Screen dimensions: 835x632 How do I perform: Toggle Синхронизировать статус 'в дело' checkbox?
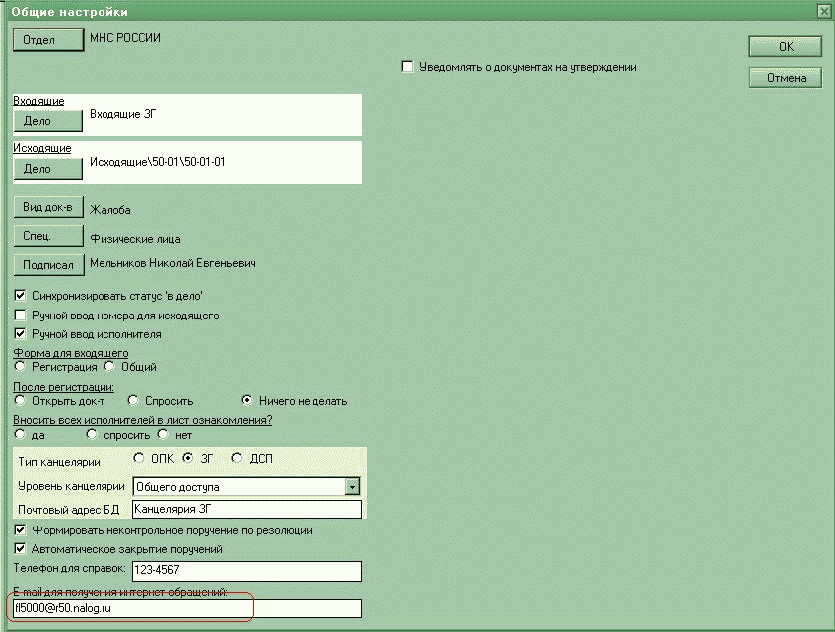click(21, 296)
